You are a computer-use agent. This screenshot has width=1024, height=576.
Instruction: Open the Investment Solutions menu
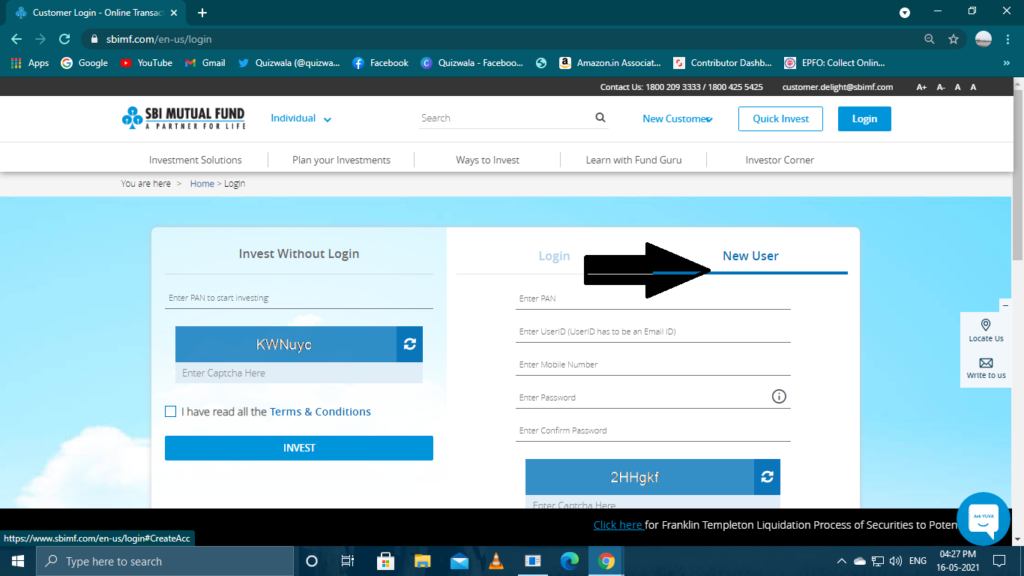[195, 160]
